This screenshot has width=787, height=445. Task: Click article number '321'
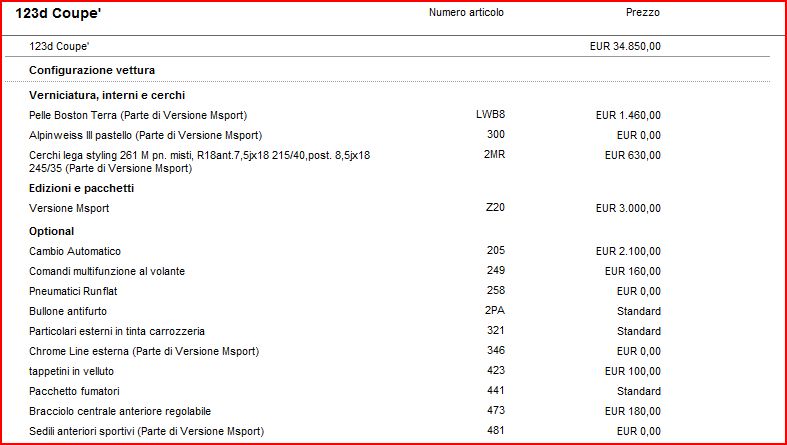pyautogui.click(x=496, y=331)
